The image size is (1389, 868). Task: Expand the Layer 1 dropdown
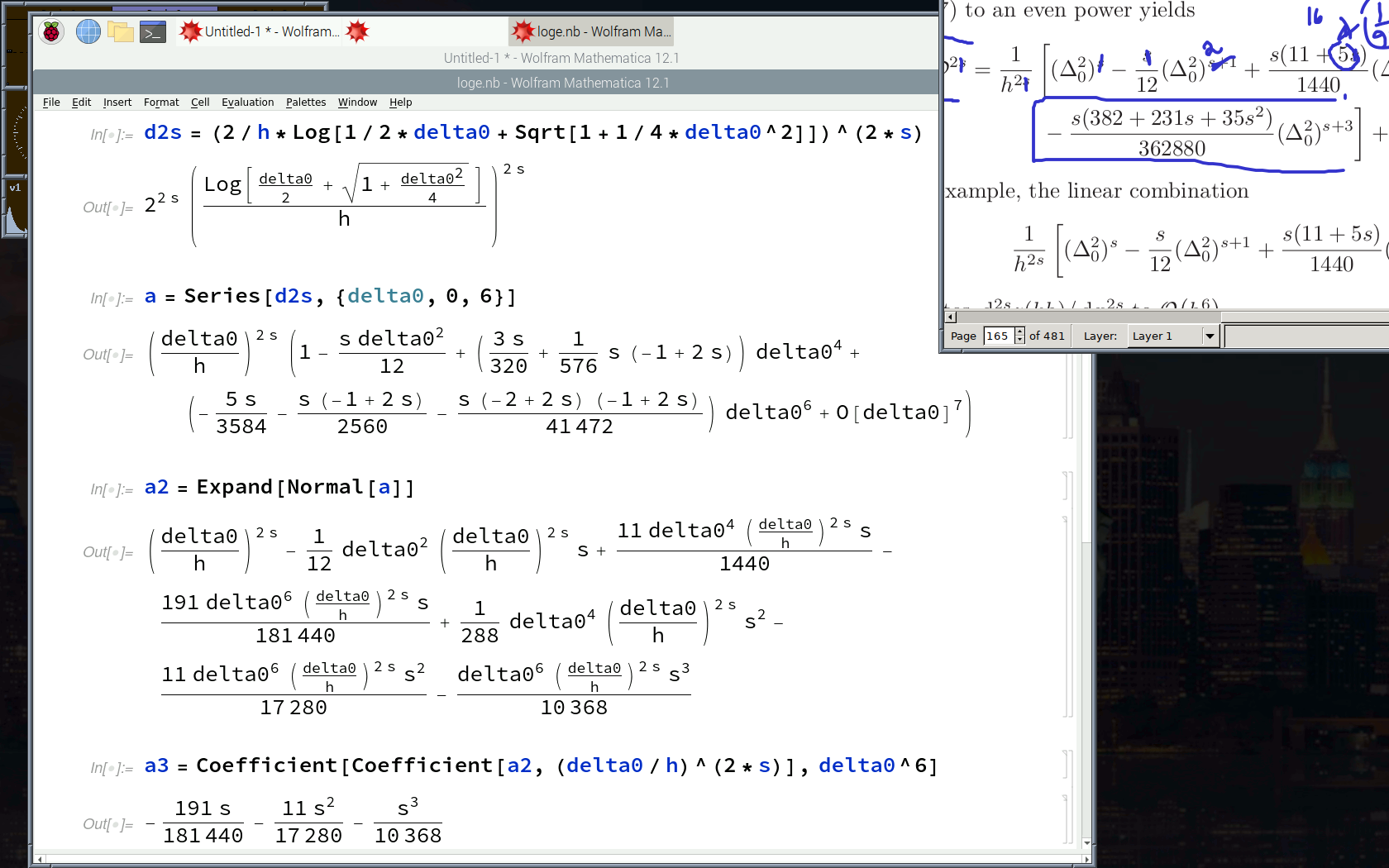(1210, 336)
